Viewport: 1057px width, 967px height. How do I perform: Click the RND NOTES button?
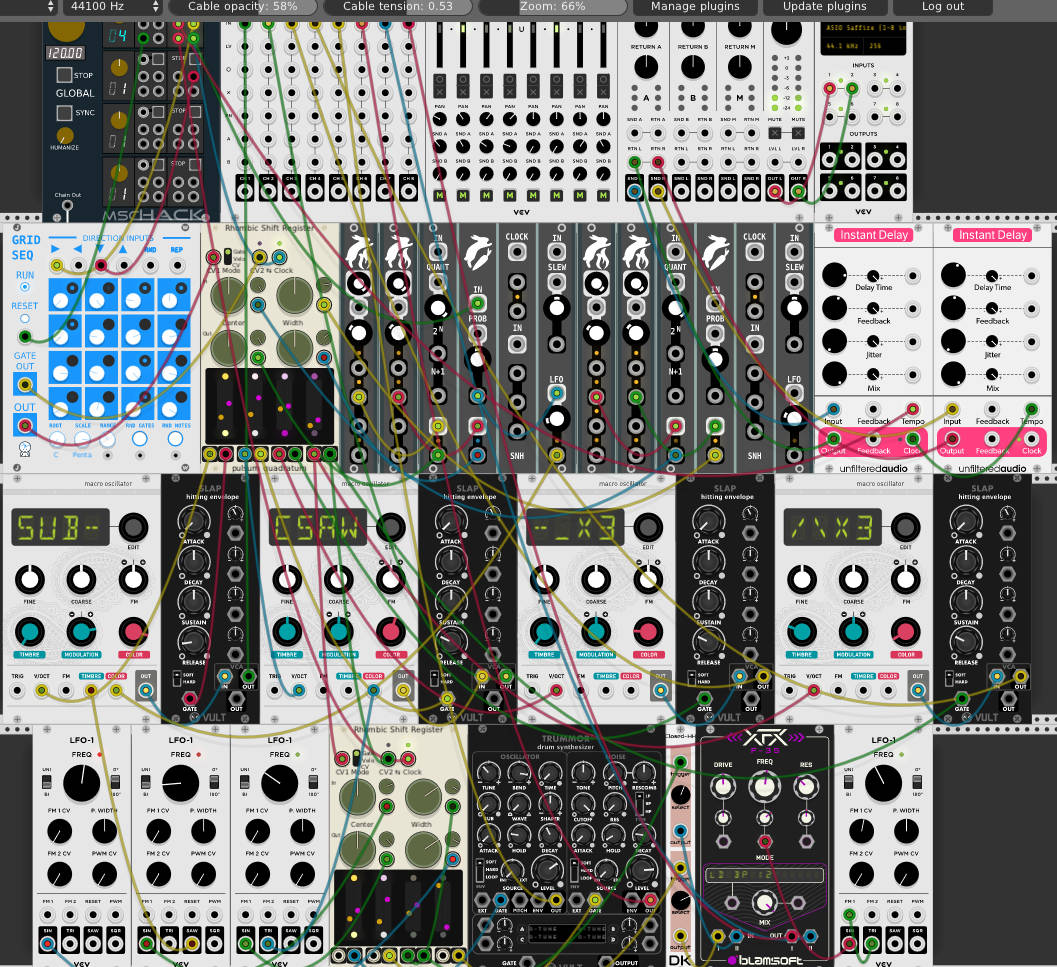pos(175,439)
